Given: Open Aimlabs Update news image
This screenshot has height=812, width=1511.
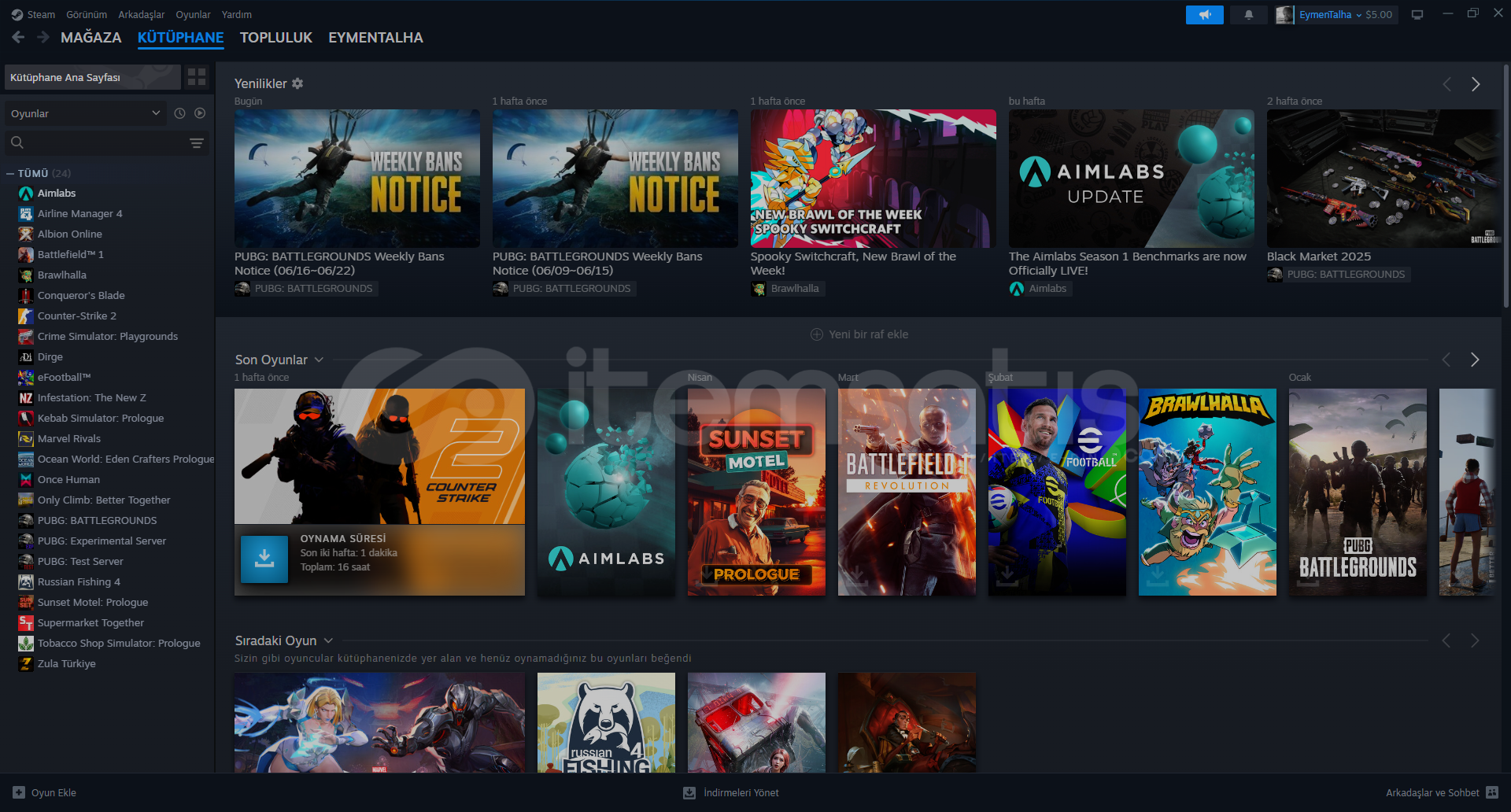Looking at the screenshot, I should (x=1131, y=179).
